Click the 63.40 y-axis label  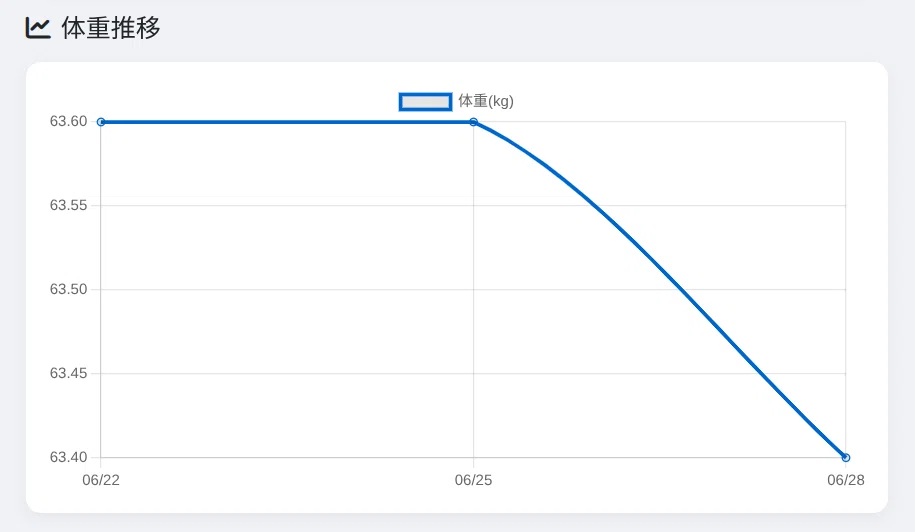point(68,457)
